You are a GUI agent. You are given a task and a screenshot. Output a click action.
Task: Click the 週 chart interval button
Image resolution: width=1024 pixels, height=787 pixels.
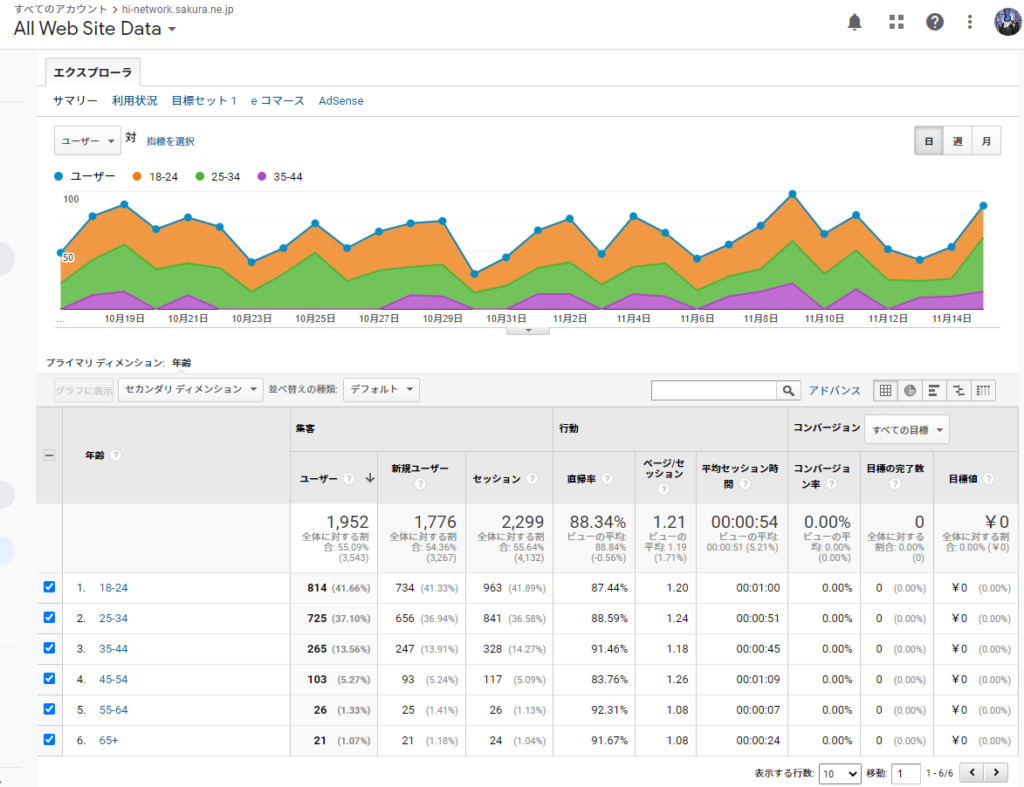957,142
